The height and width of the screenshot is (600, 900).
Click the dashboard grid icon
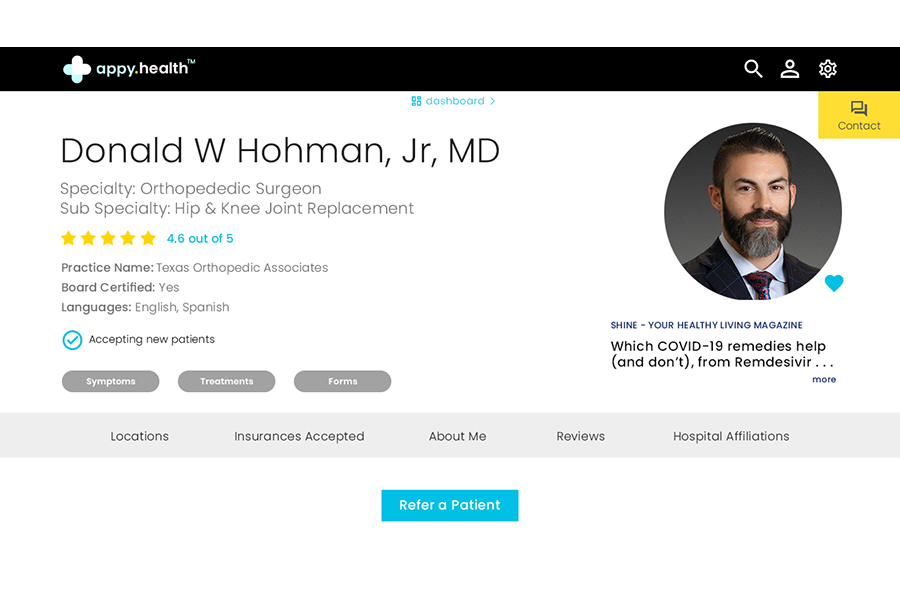pyautogui.click(x=416, y=101)
